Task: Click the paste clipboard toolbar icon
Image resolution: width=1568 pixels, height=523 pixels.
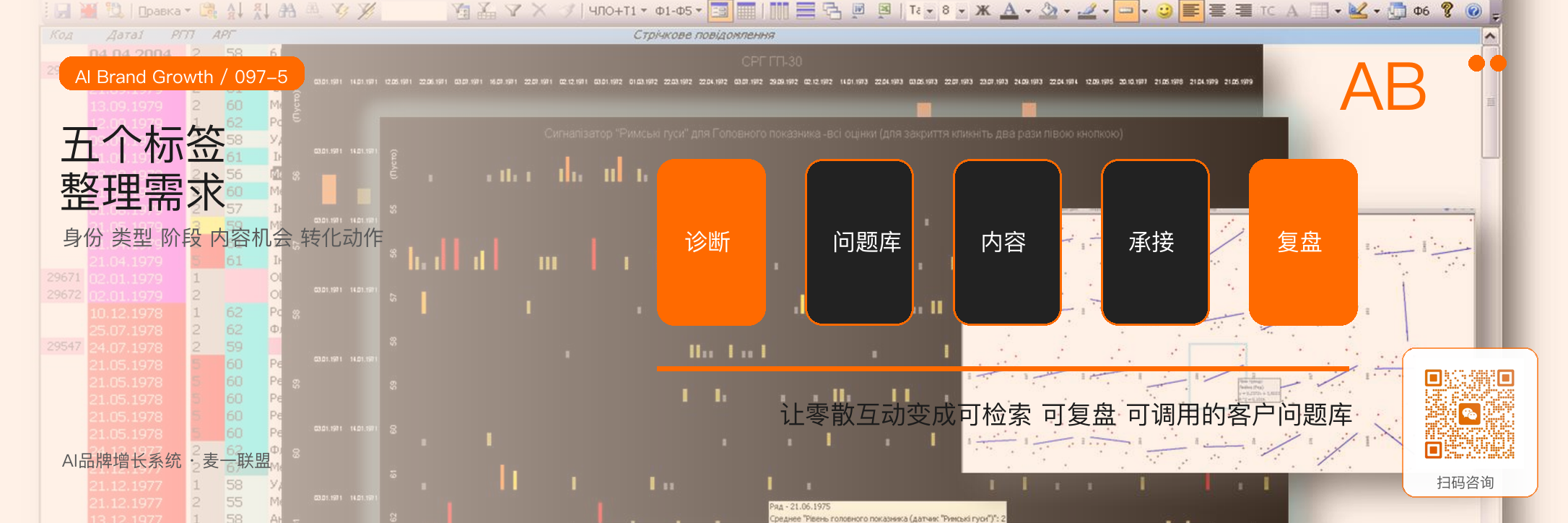Action: click(x=209, y=11)
